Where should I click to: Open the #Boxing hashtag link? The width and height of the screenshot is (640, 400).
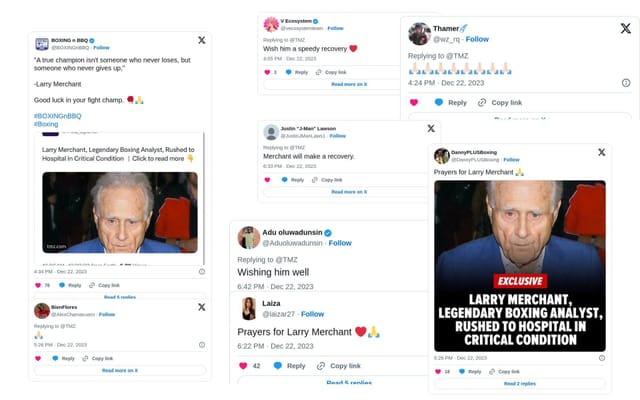[46, 124]
